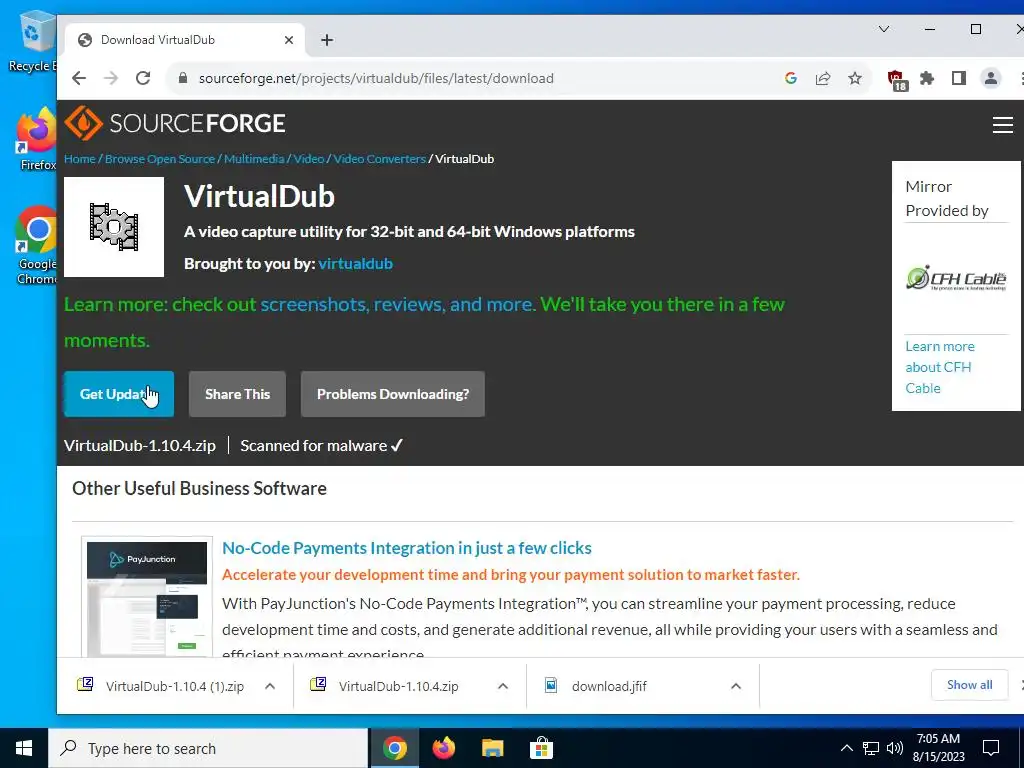Select Firefox desktop shortcut
Image resolution: width=1024 pixels, height=768 pixels.
[37, 140]
